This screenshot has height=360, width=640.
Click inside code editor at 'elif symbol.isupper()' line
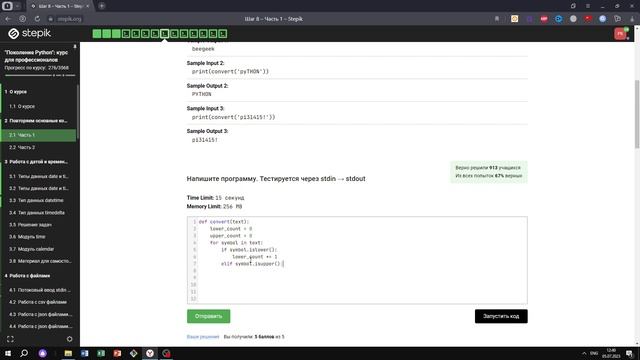(x=251, y=264)
